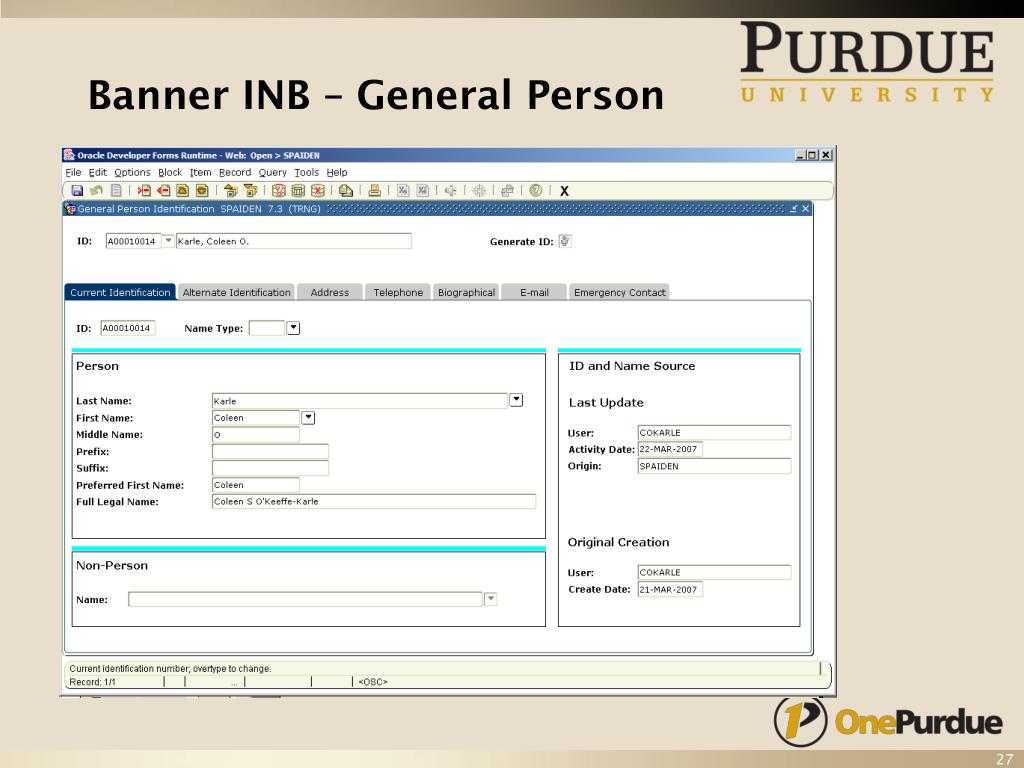Viewport: 1024px width, 768px height.
Task: Go to Previous Record via toolbar icon
Action: pyautogui.click(x=183, y=191)
